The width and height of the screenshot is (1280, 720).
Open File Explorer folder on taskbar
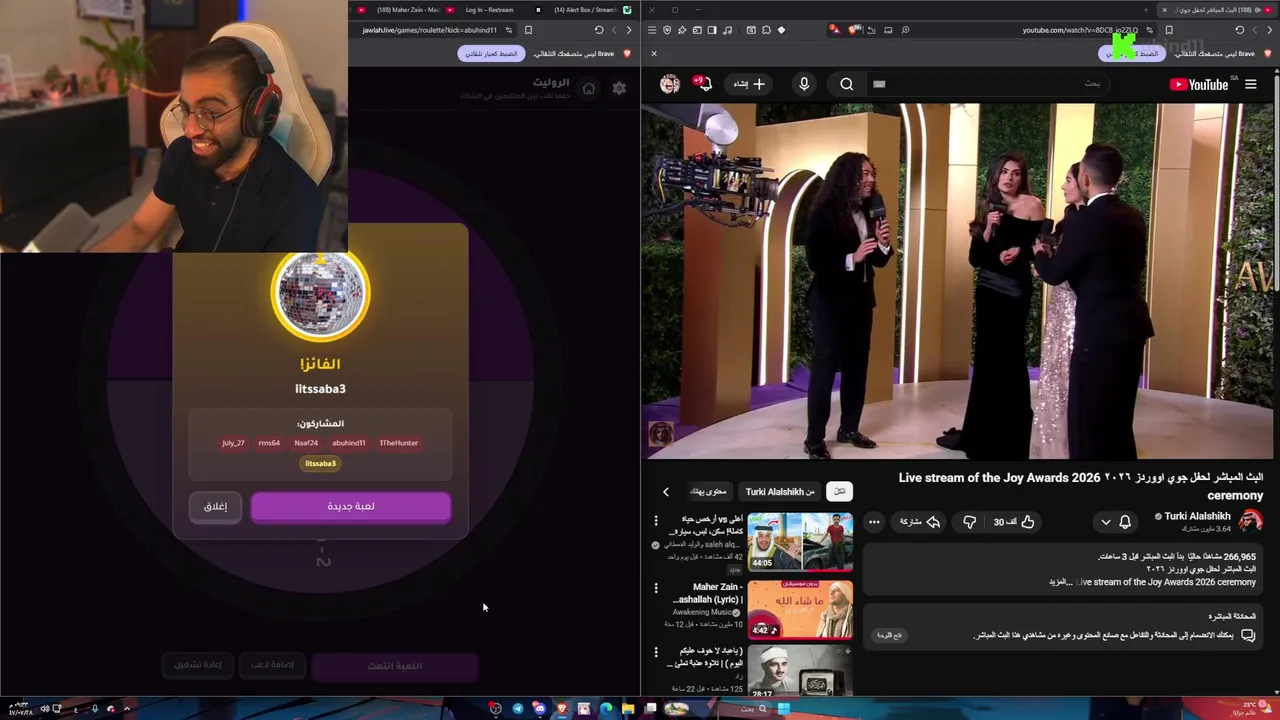click(x=628, y=709)
